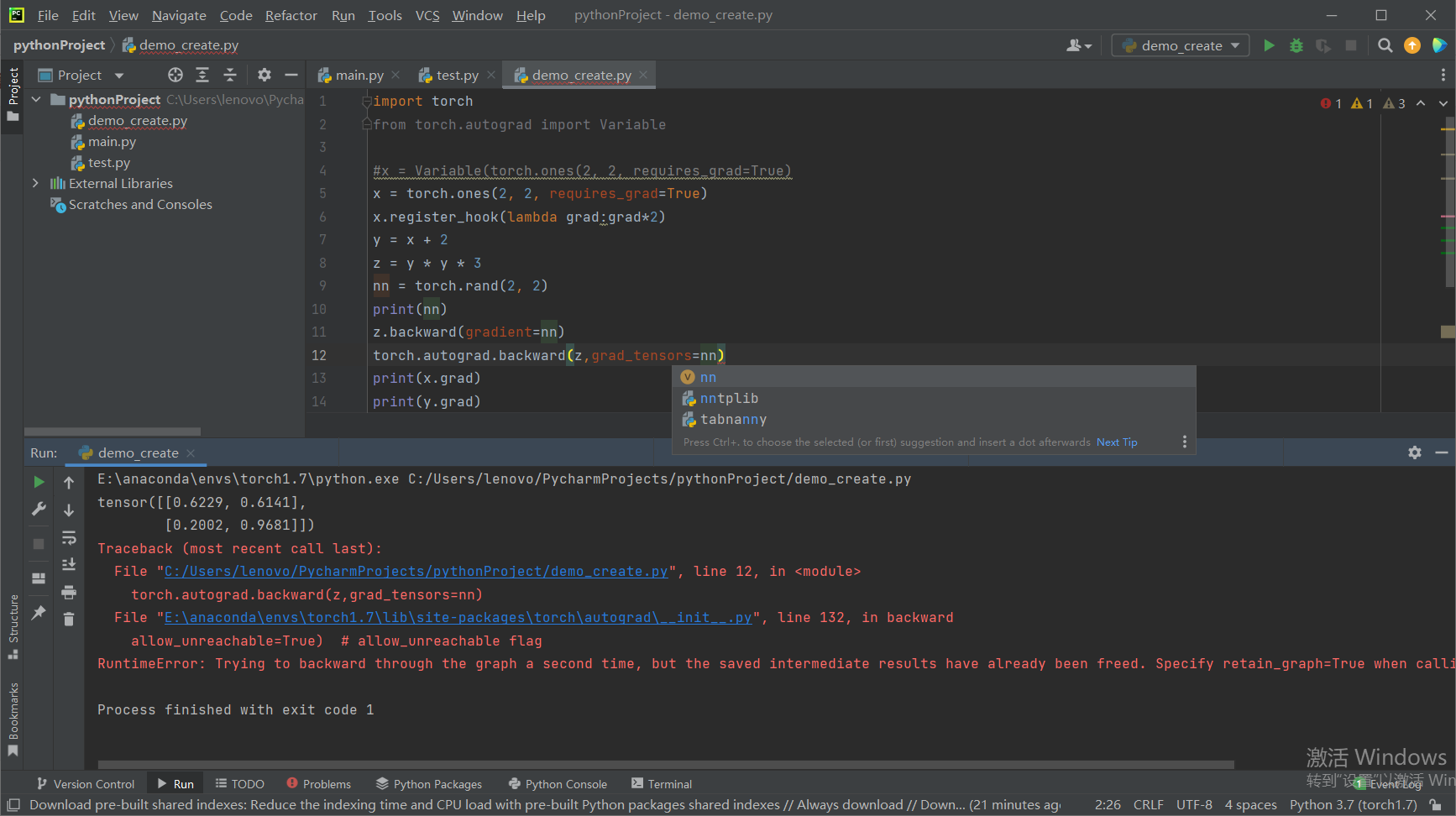
Task: Open Search Everywhere magnifier icon
Action: pyautogui.click(x=1385, y=45)
